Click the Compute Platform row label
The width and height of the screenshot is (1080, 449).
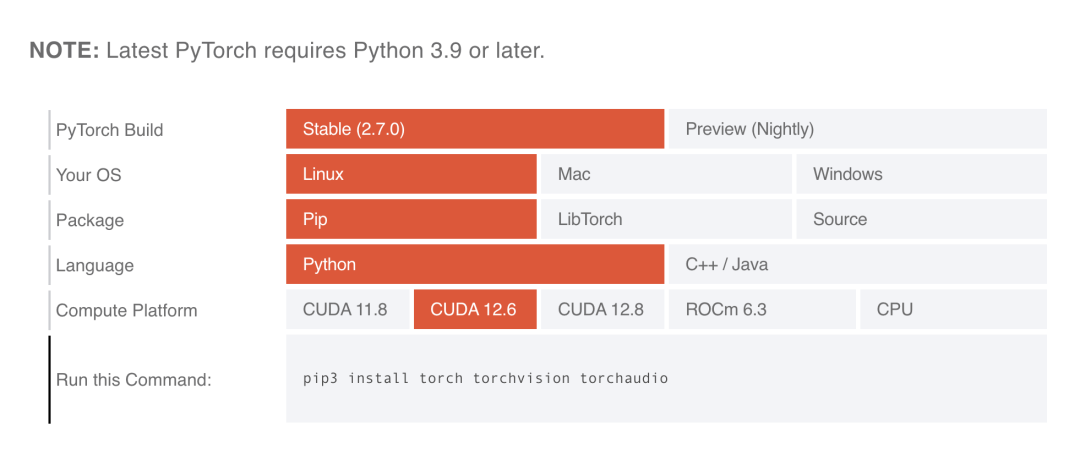127,311
